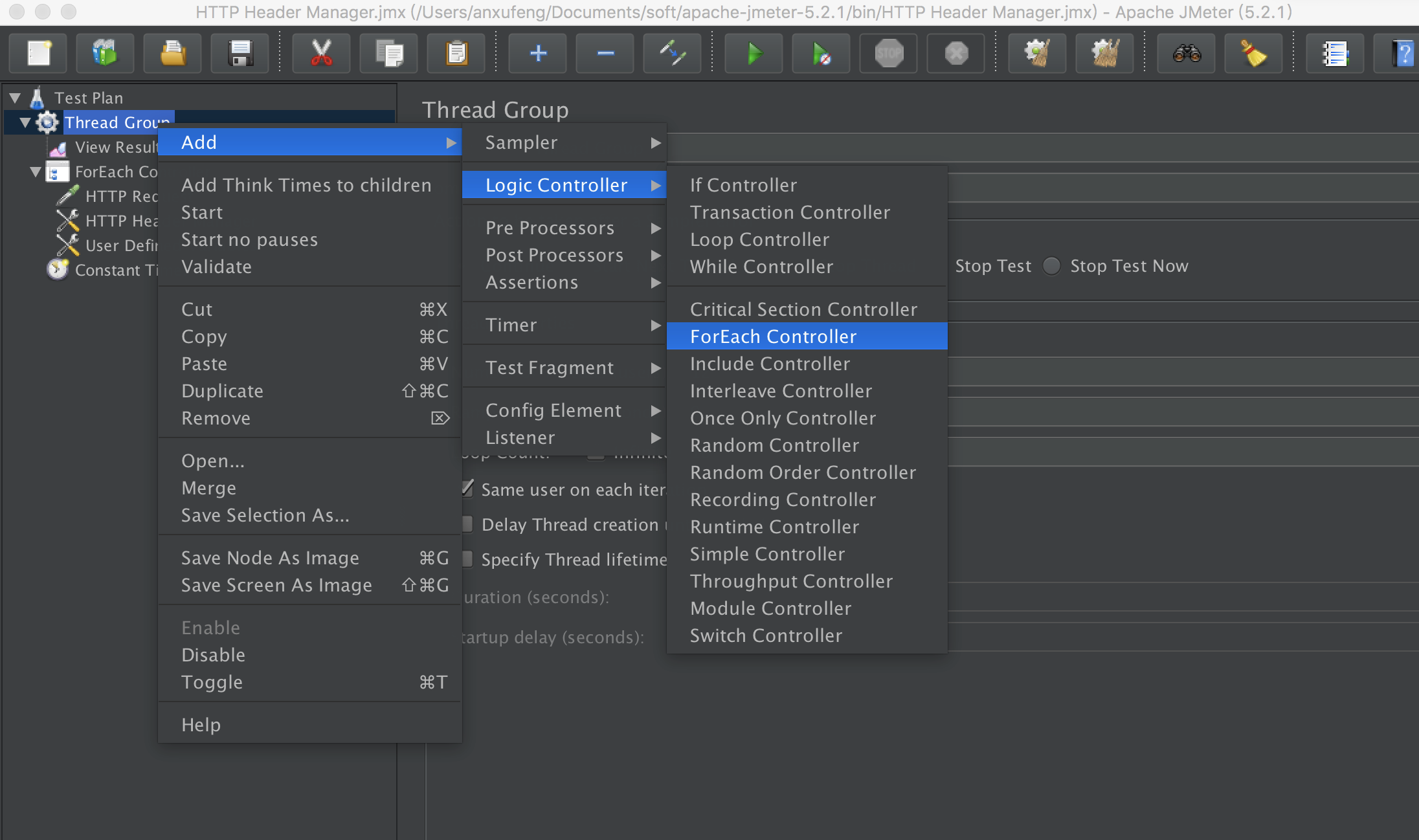Collapse the ForEach Controller tree node
The width and height of the screenshot is (1419, 840).
click(x=36, y=172)
